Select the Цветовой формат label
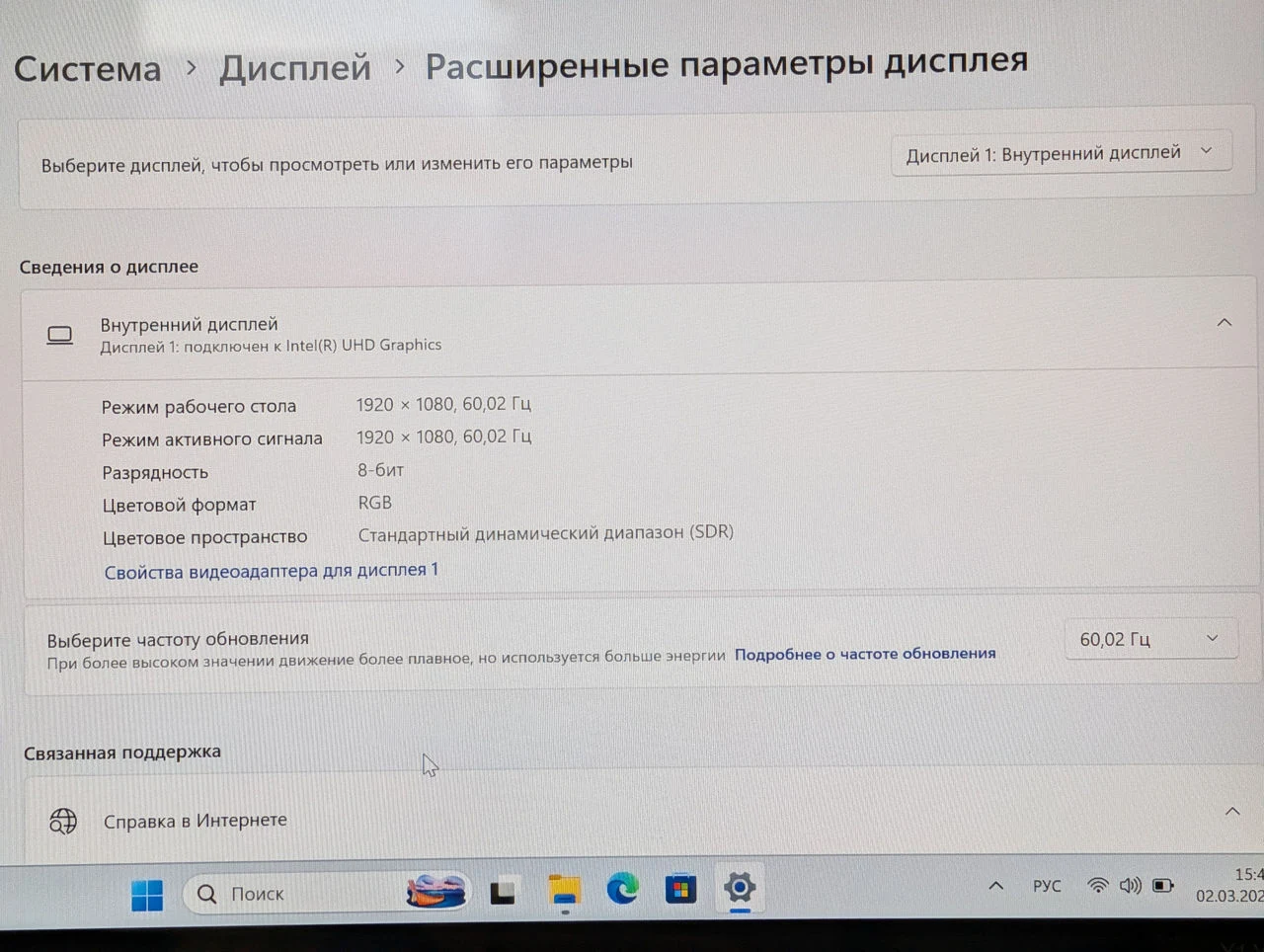 click(x=179, y=505)
